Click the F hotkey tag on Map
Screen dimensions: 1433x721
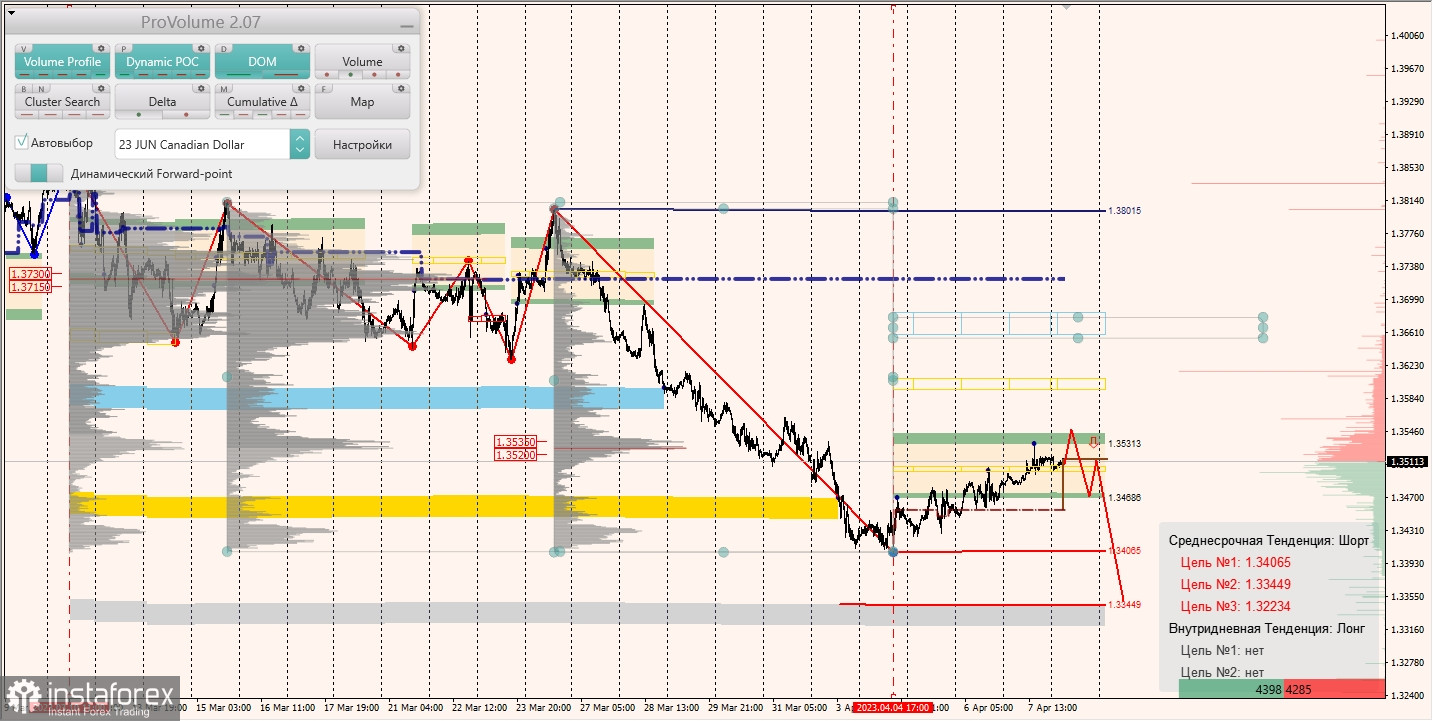324,88
